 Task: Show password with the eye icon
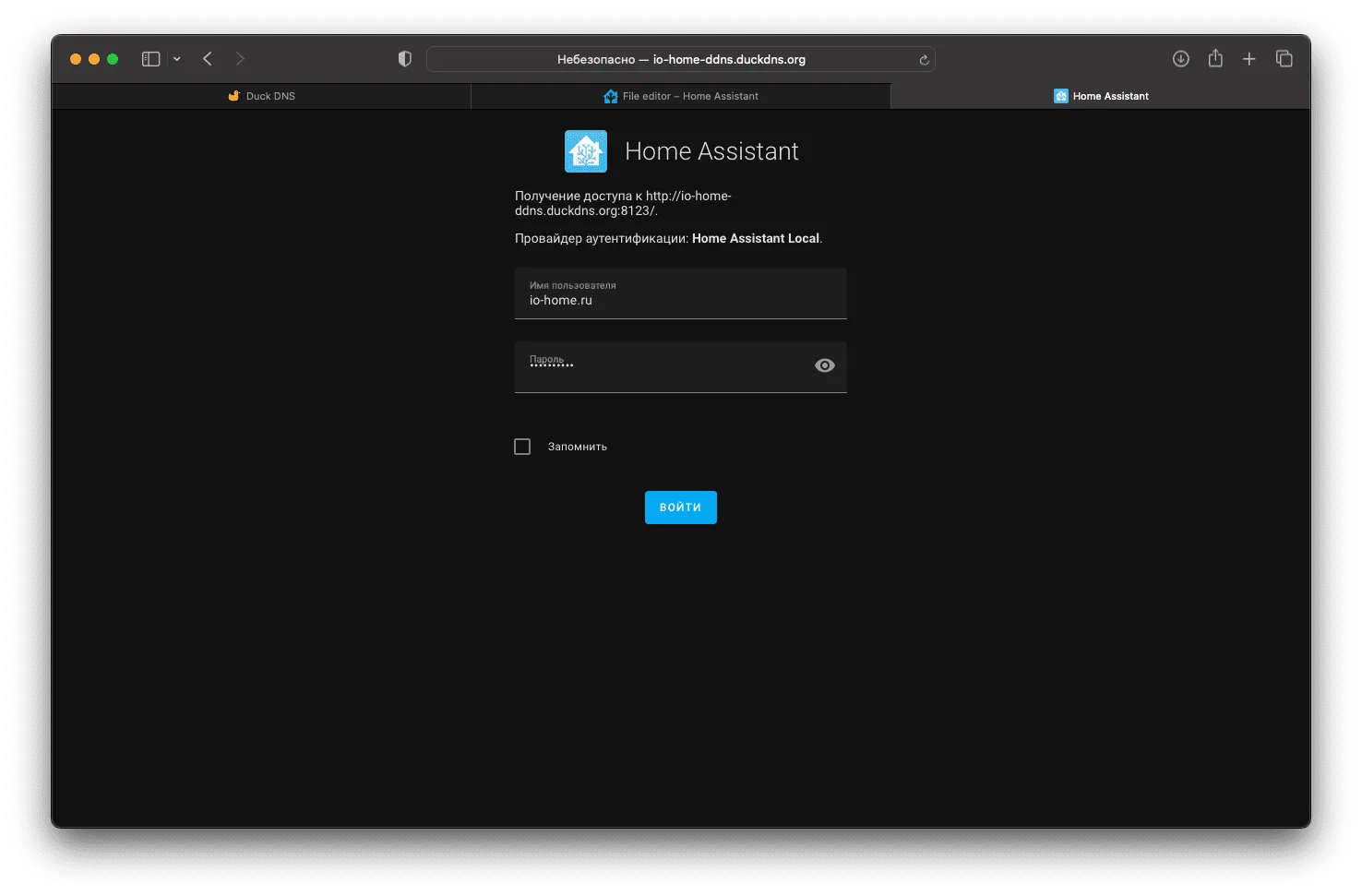coord(825,365)
